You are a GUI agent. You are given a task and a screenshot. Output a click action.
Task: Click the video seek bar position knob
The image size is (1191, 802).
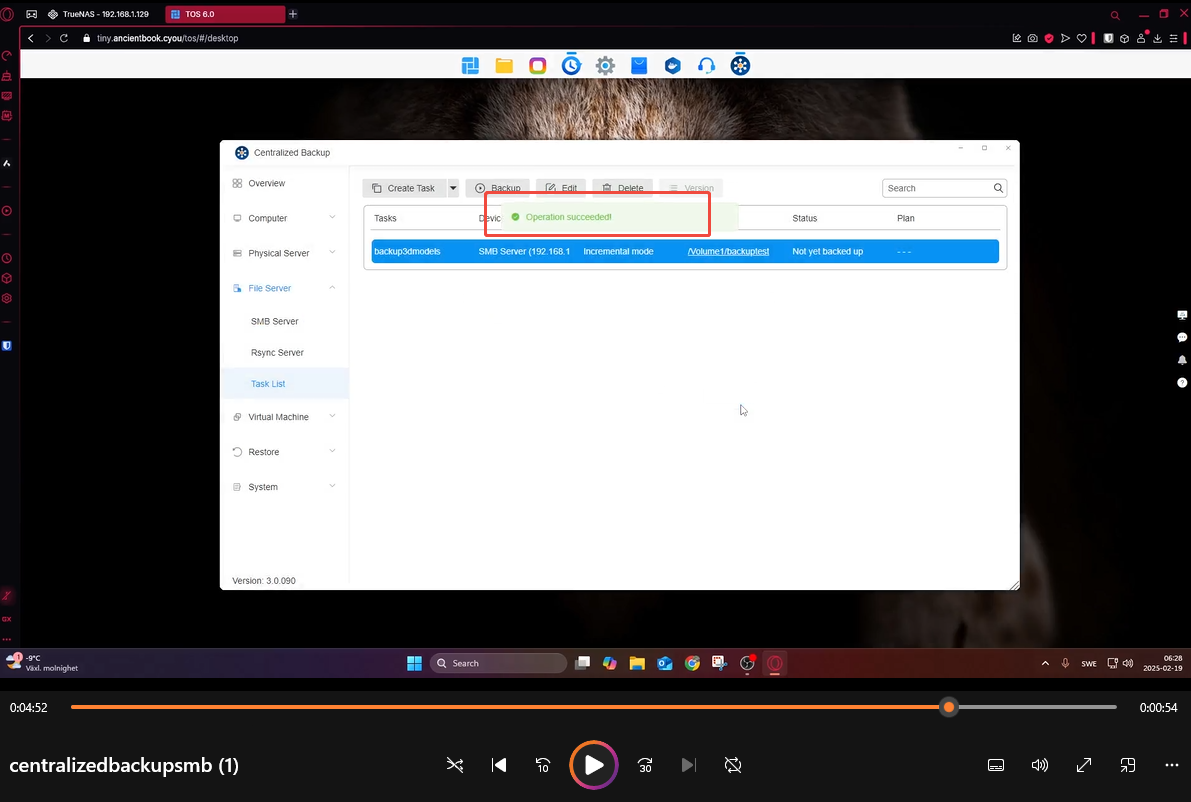949,707
